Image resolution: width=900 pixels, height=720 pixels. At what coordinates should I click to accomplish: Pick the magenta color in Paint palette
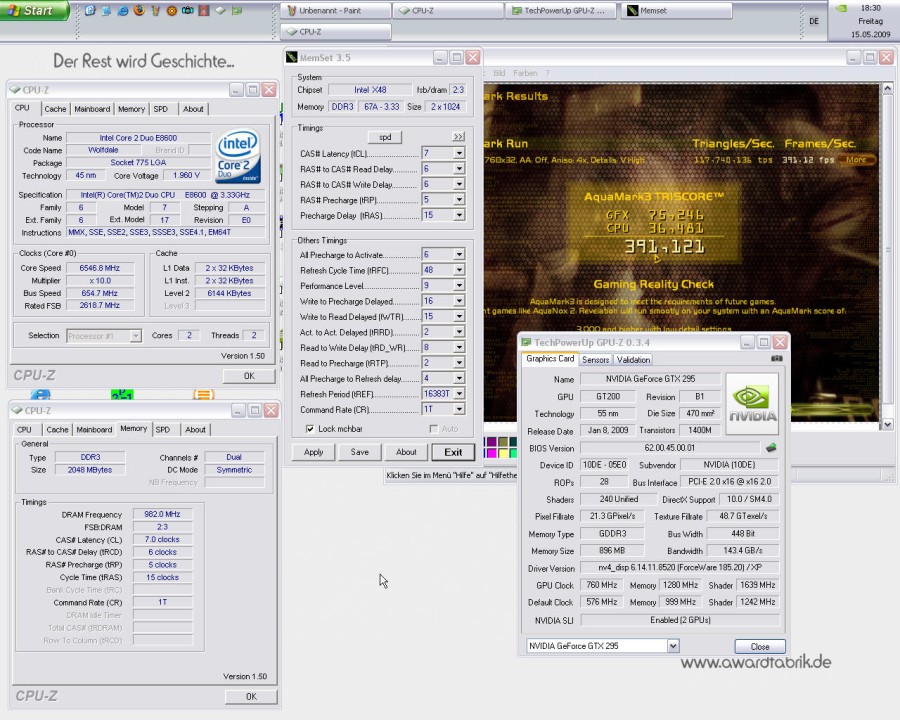click(x=491, y=452)
